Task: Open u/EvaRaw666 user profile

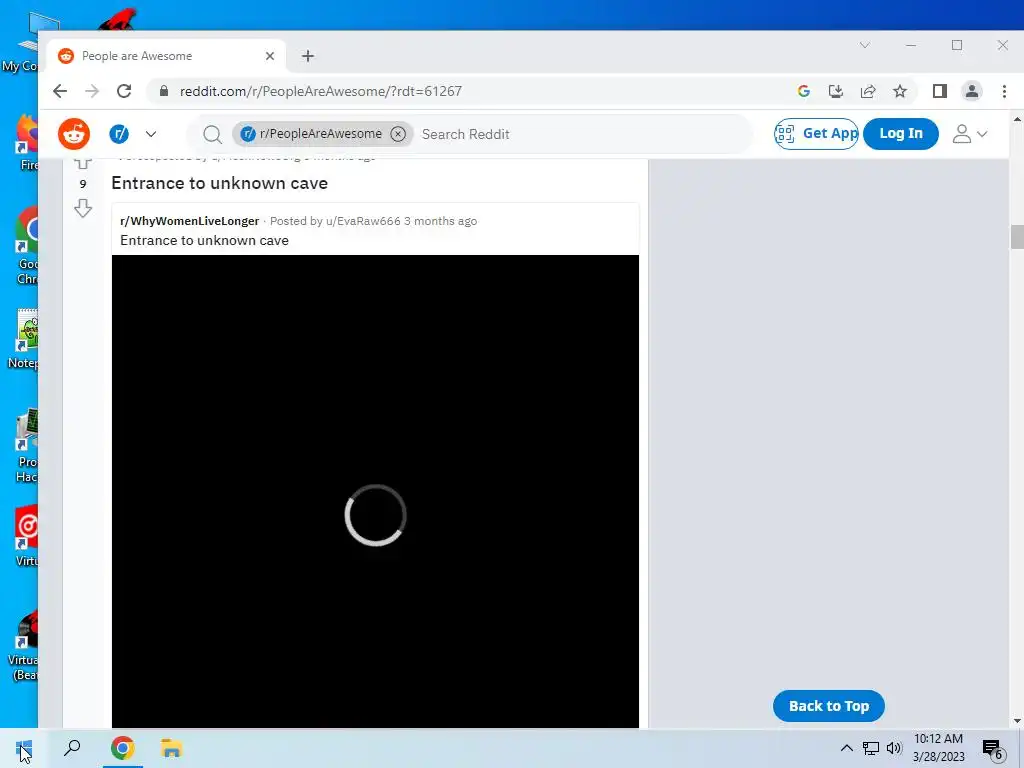Action: pyautogui.click(x=363, y=221)
